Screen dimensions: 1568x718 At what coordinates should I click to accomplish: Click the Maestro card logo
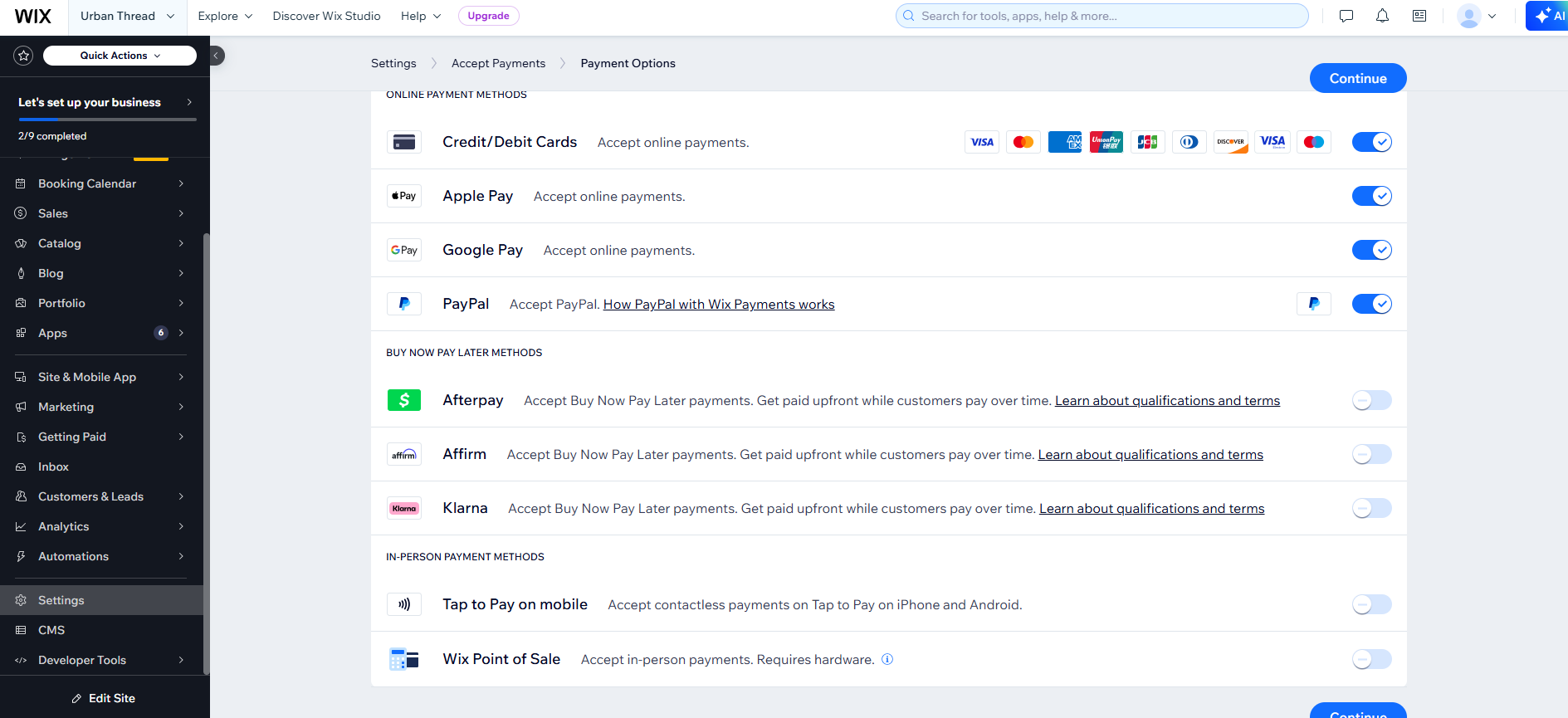pos(1314,142)
